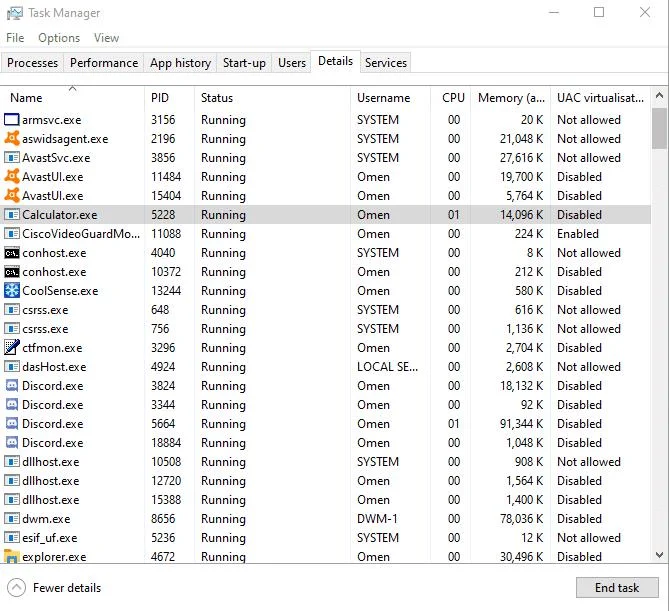
Task: Click the esif_uf.exe process icon
Action: [x=12, y=538]
